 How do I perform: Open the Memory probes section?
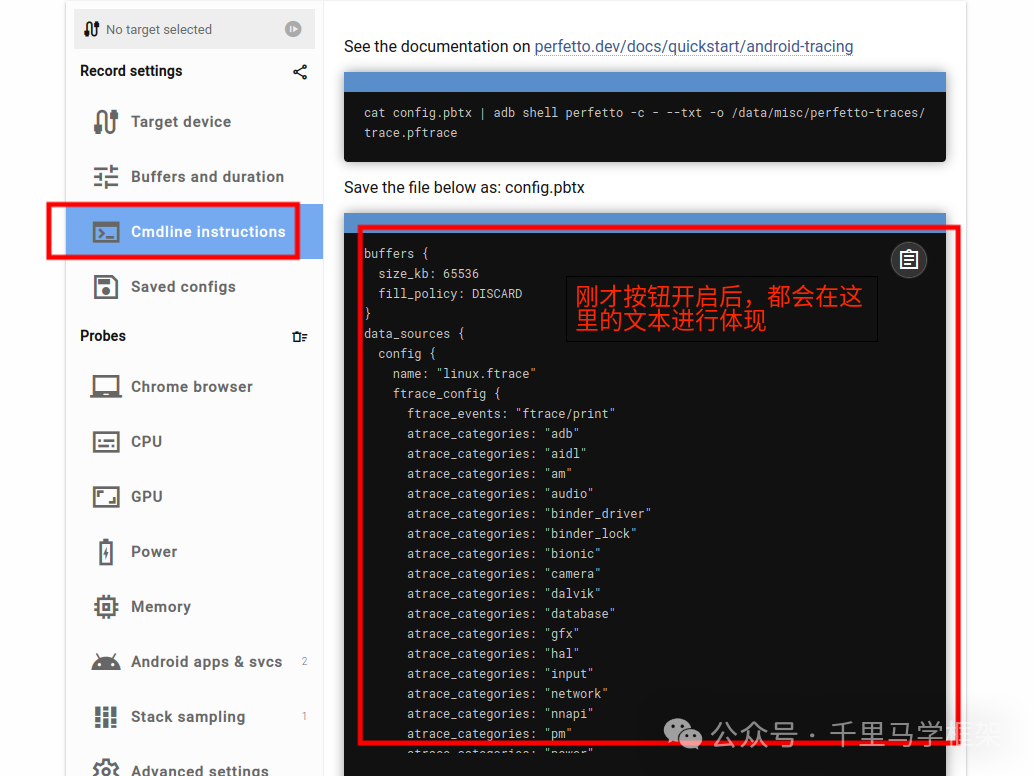click(195, 607)
